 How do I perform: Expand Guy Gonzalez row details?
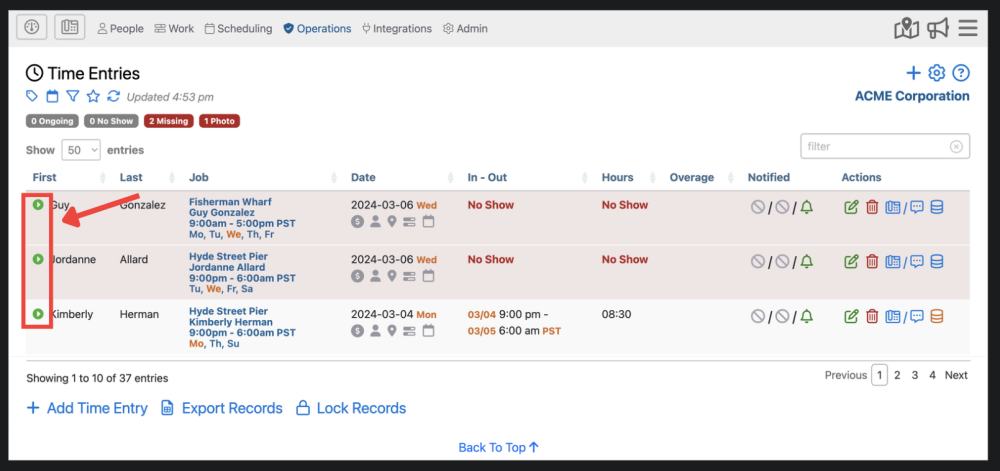[38, 205]
